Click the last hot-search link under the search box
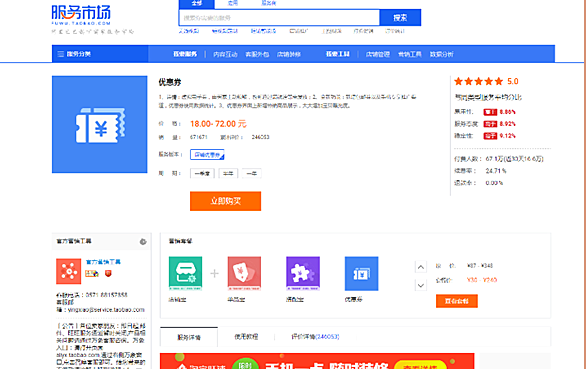The height and width of the screenshot is (369, 586). tap(395, 31)
